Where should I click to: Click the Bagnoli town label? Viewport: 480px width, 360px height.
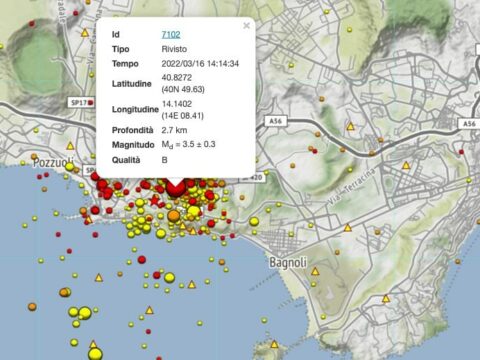point(288,262)
